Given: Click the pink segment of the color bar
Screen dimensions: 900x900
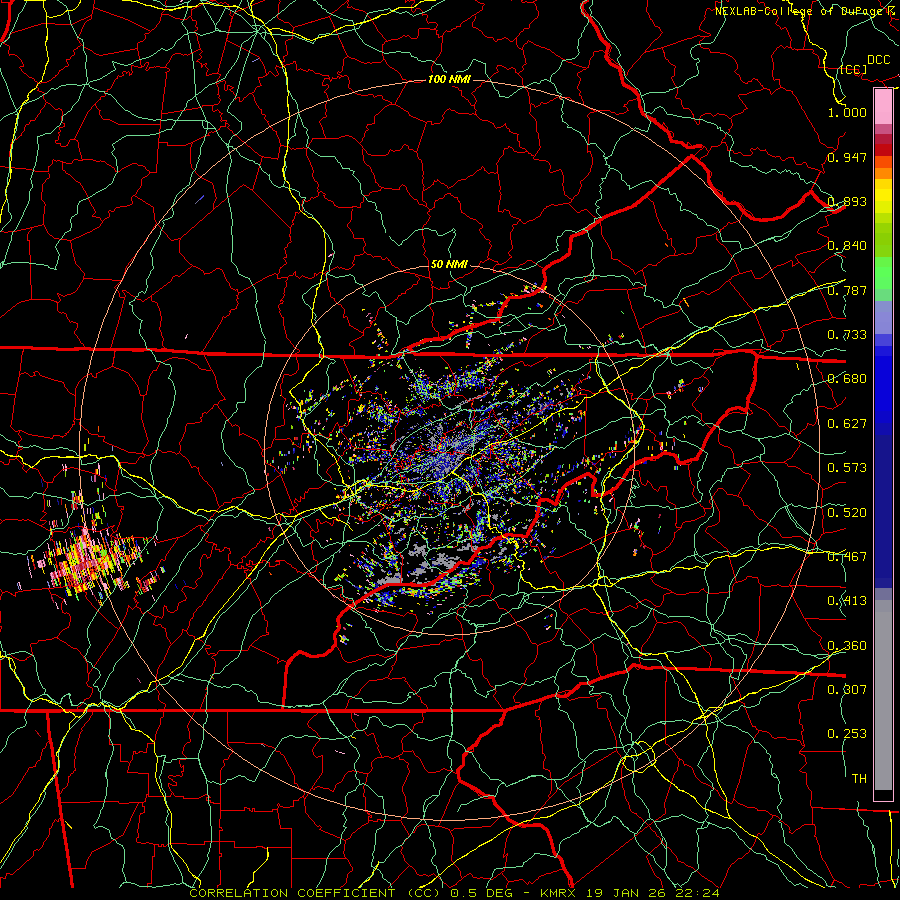Looking at the screenshot, I should (x=883, y=107).
